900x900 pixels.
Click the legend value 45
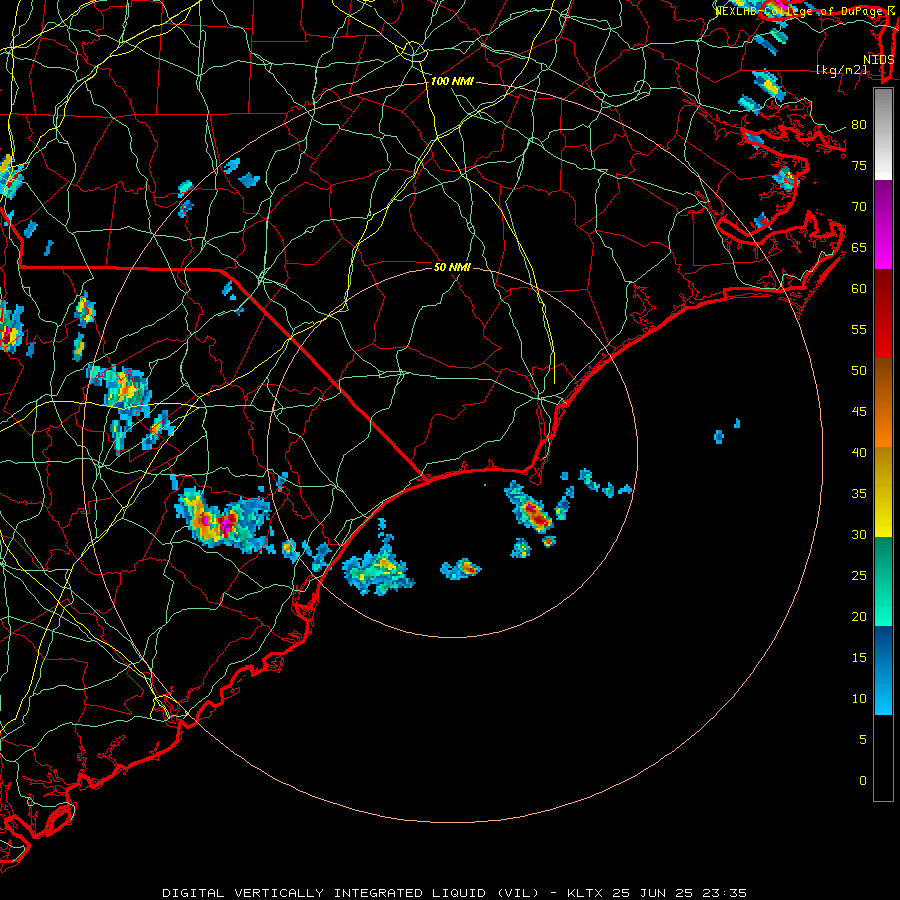click(859, 412)
